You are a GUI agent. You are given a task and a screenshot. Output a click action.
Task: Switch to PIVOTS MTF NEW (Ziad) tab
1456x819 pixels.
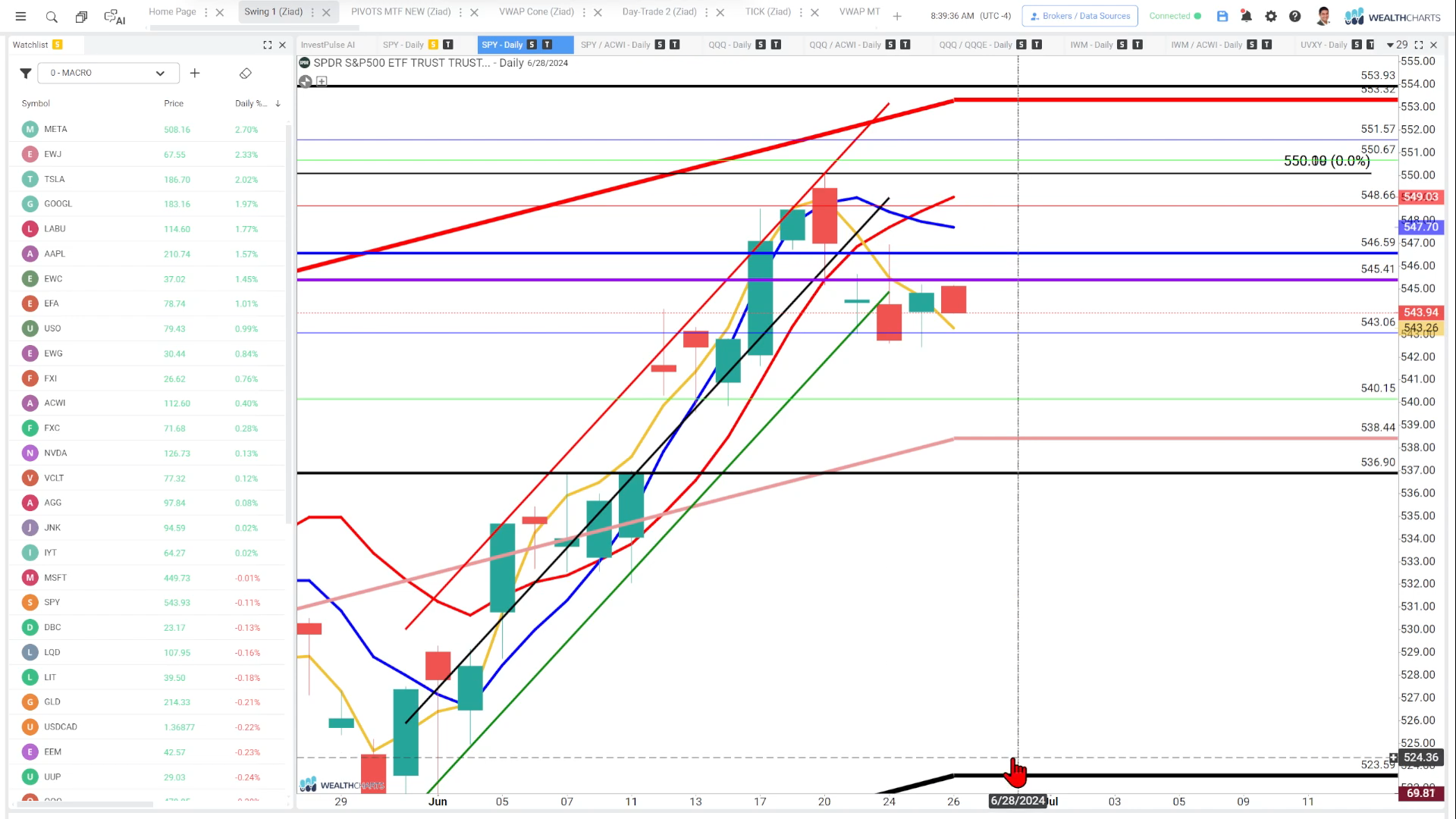(x=400, y=12)
